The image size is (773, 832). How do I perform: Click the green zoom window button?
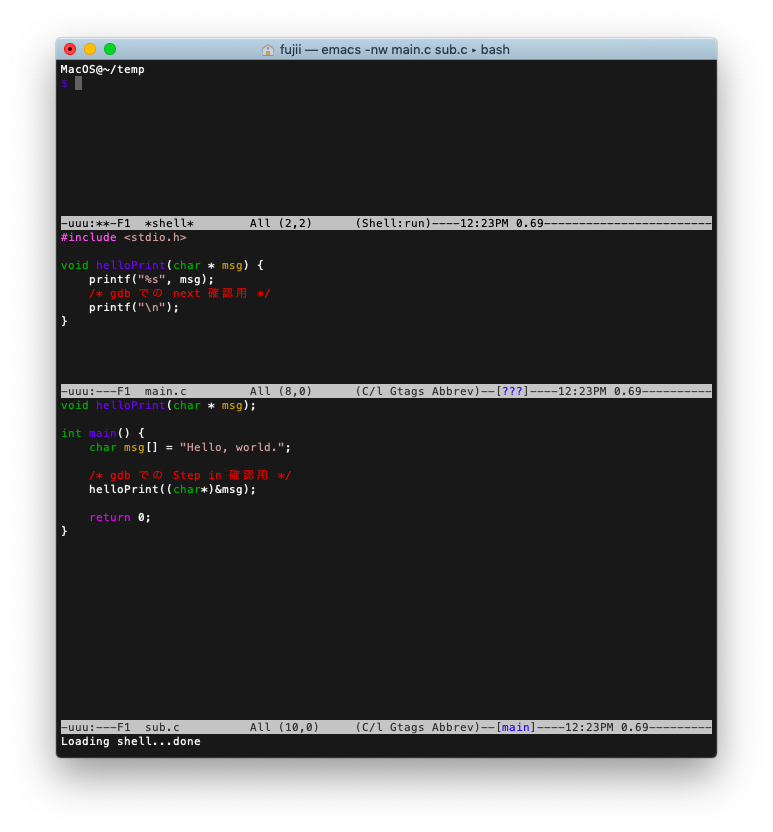tap(110, 49)
